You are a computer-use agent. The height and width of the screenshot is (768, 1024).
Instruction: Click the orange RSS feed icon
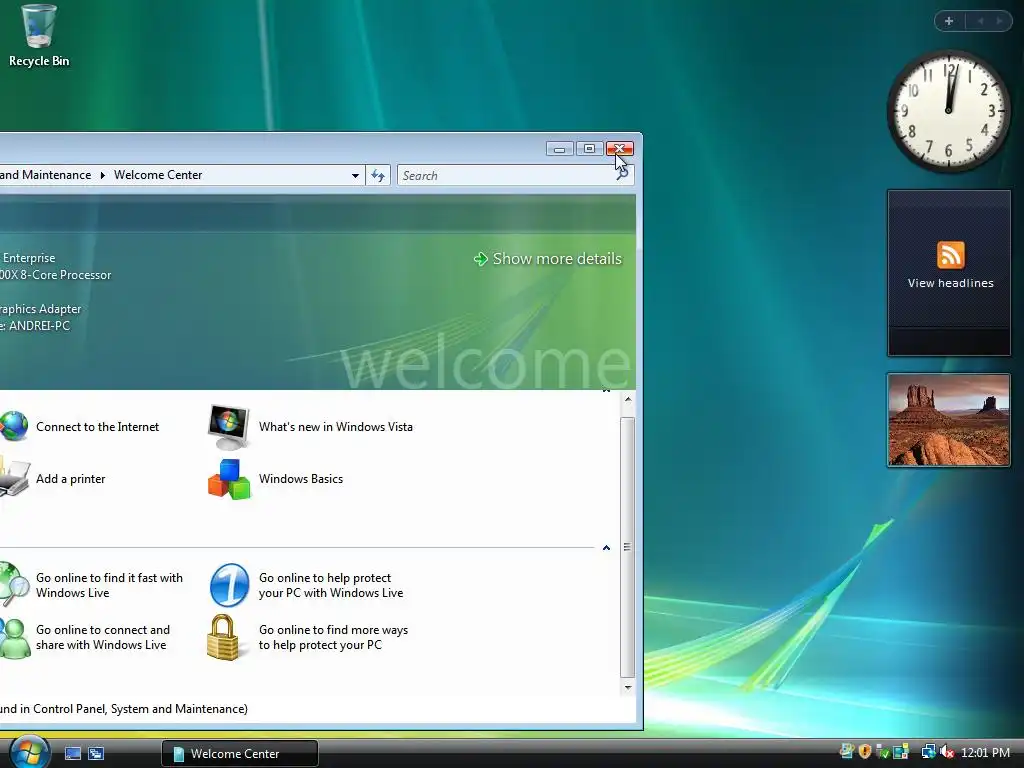pyautogui.click(x=950, y=255)
